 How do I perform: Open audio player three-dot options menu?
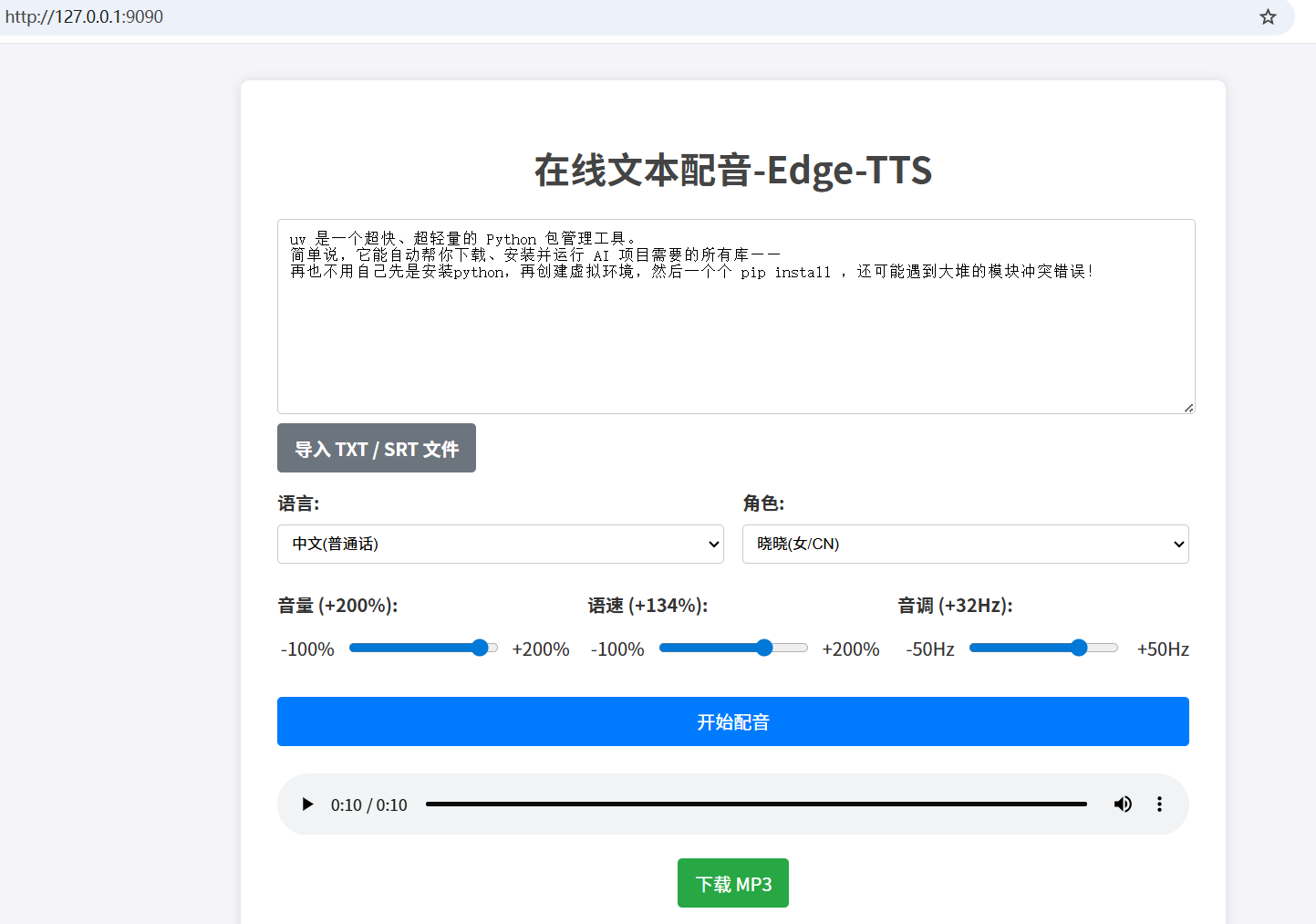pos(1159,805)
